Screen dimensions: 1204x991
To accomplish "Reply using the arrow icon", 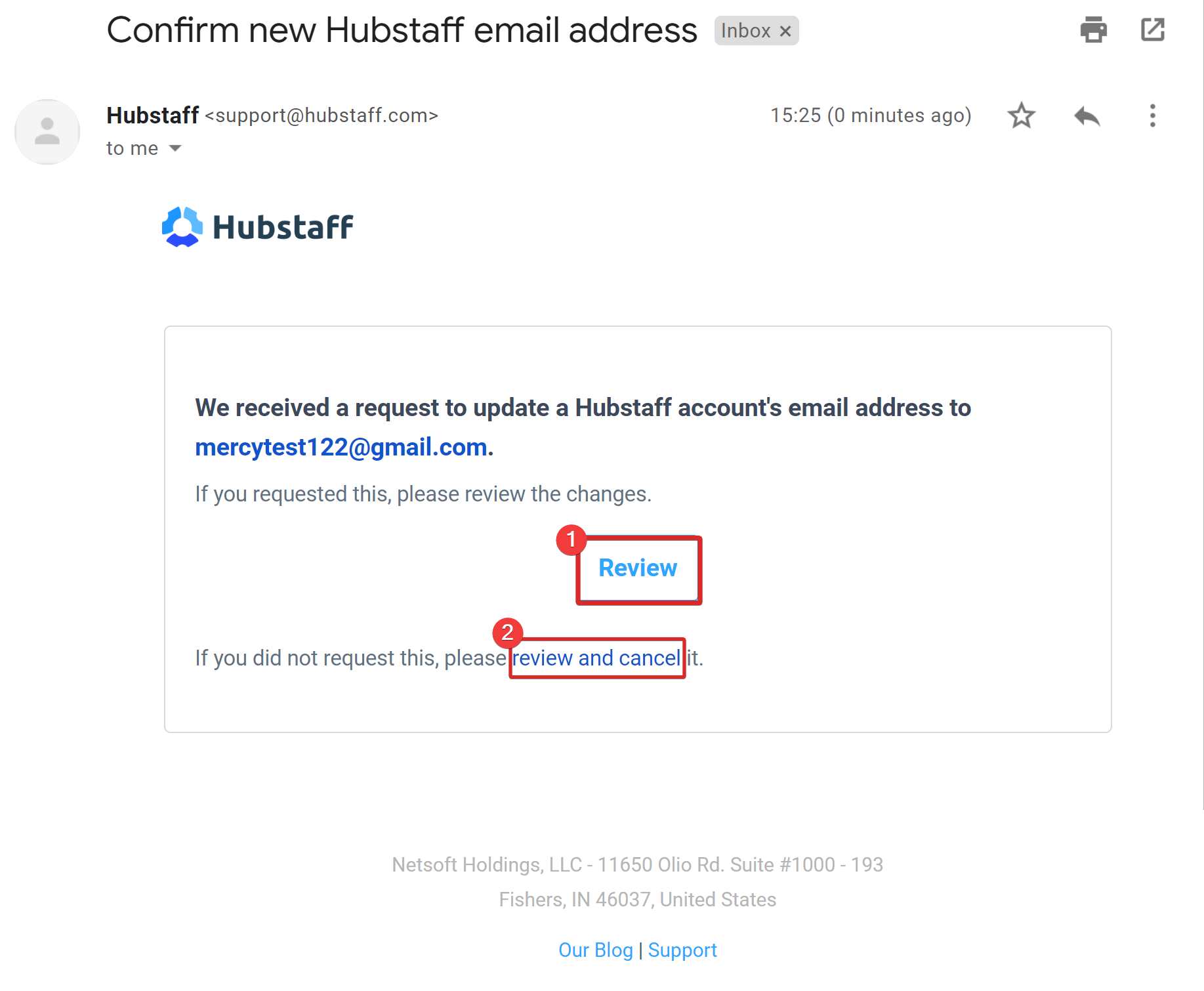I will pyautogui.click(x=1087, y=116).
